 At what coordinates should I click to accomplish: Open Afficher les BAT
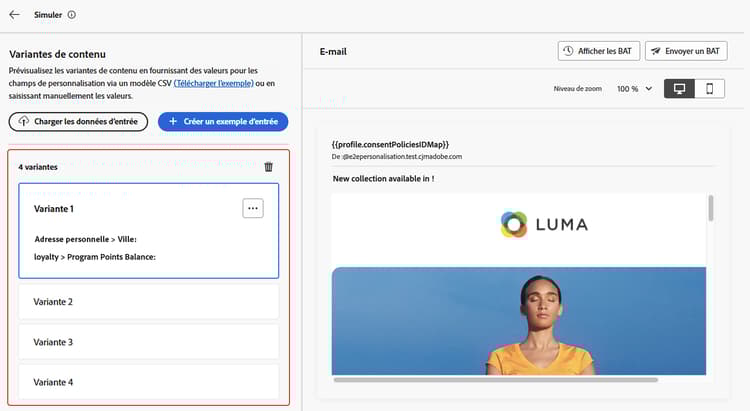[599, 51]
